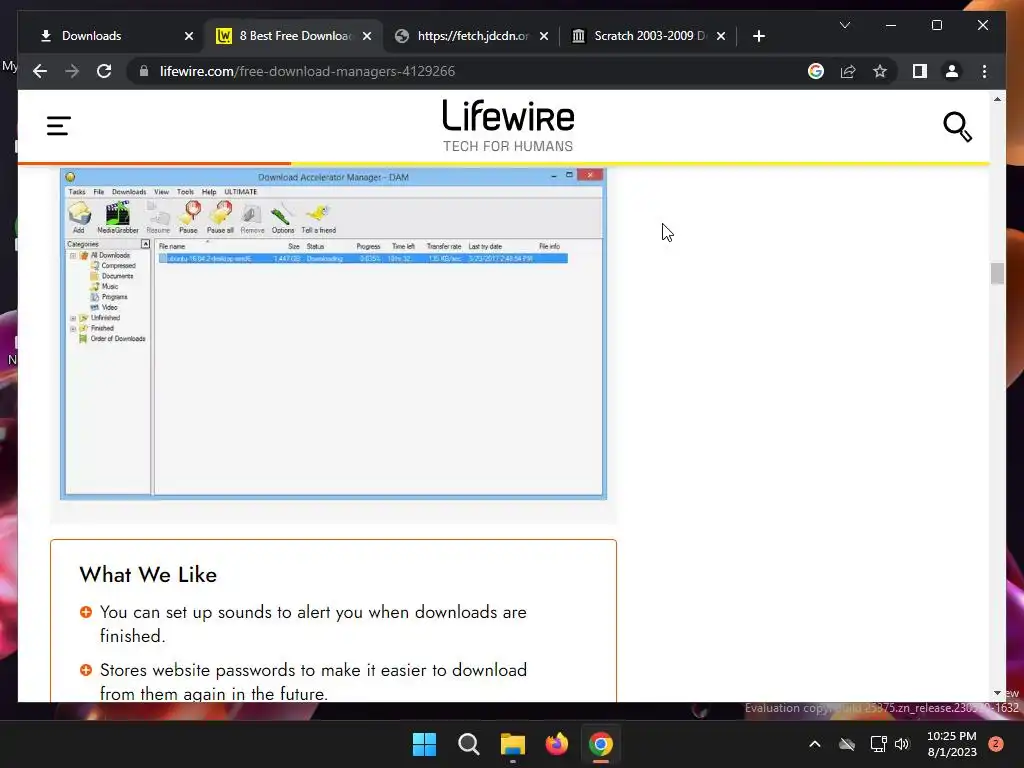Open the clock and calendar flyout
The height and width of the screenshot is (768, 1024).
(x=952, y=744)
